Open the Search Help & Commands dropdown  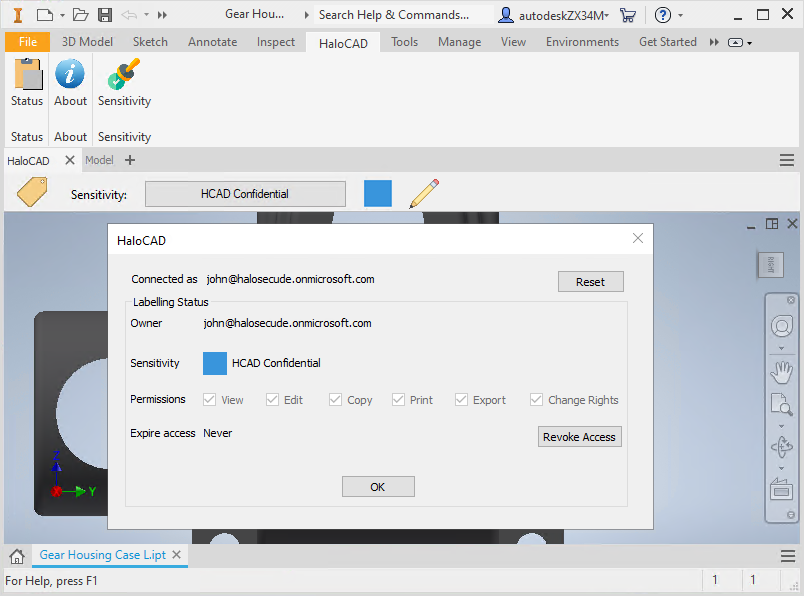[x=305, y=14]
